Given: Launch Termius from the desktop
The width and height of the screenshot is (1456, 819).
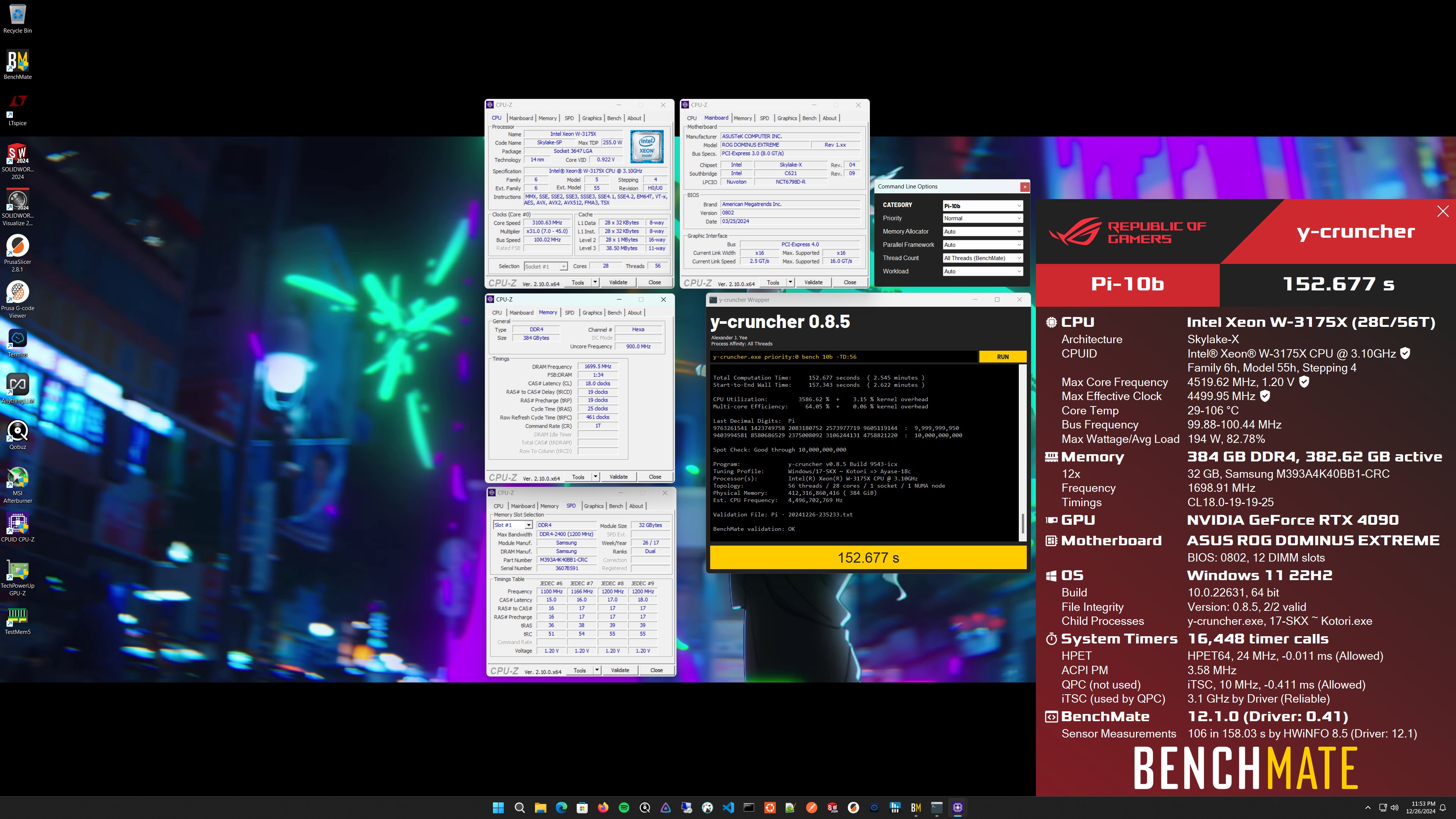Looking at the screenshot, I should [x=17, y=342].
